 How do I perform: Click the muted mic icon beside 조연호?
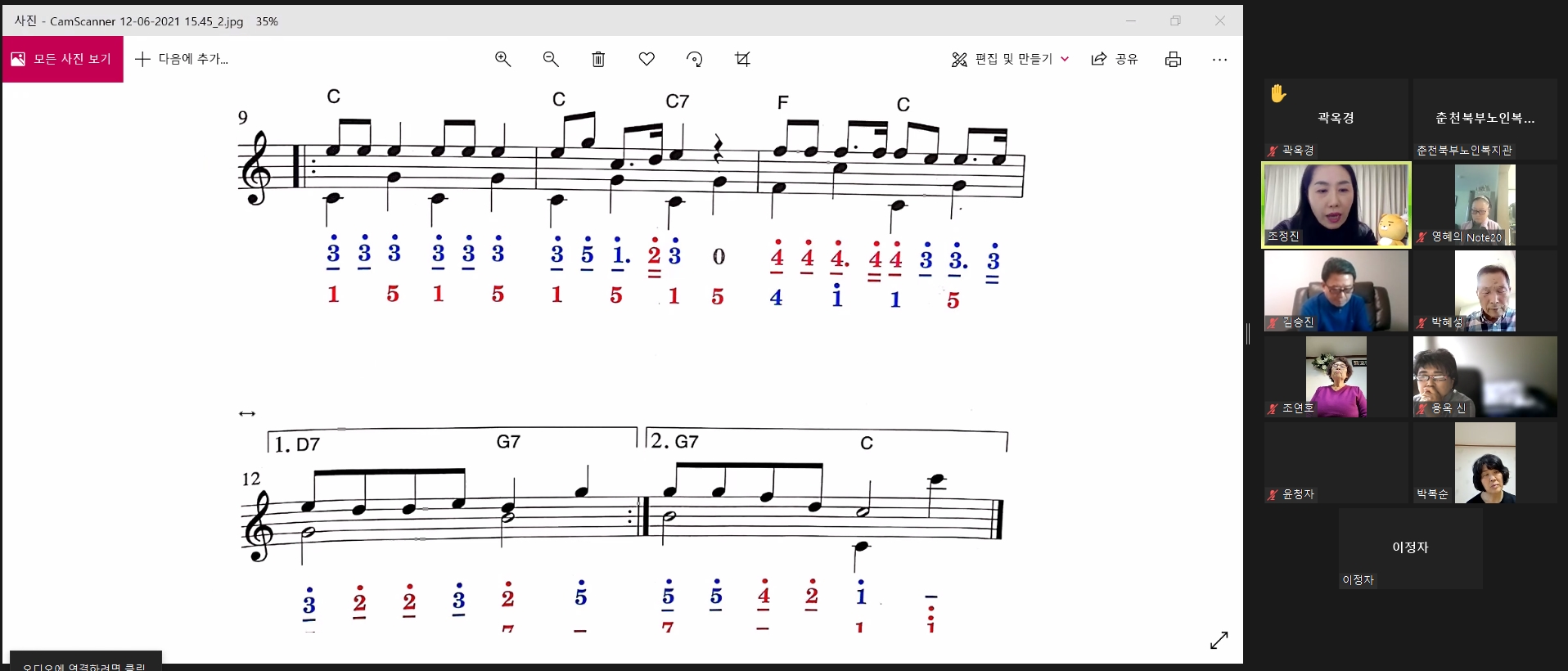[1273, 408]
